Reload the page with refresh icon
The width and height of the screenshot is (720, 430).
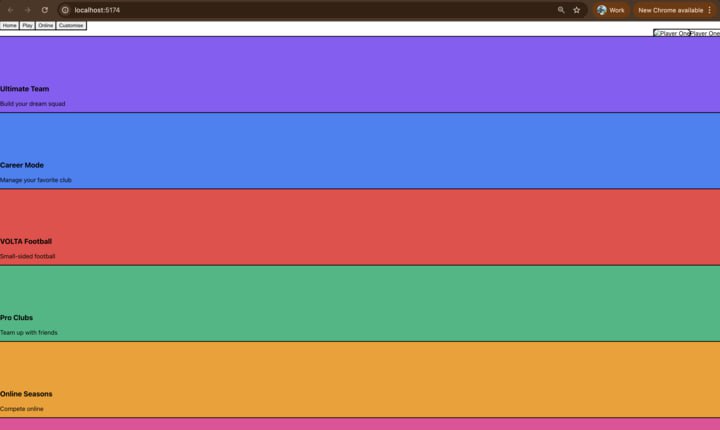pos(45,10)
